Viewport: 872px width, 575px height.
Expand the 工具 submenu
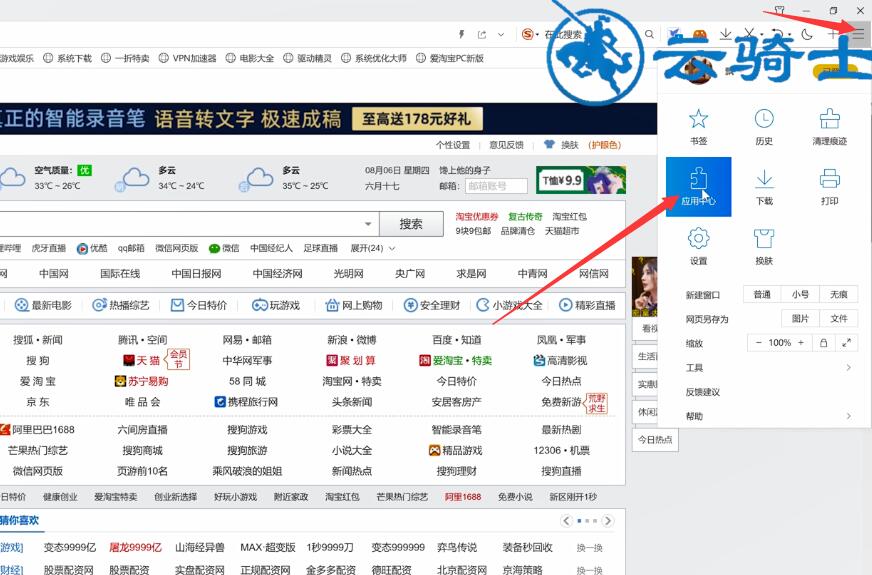(x=768, y=368)
